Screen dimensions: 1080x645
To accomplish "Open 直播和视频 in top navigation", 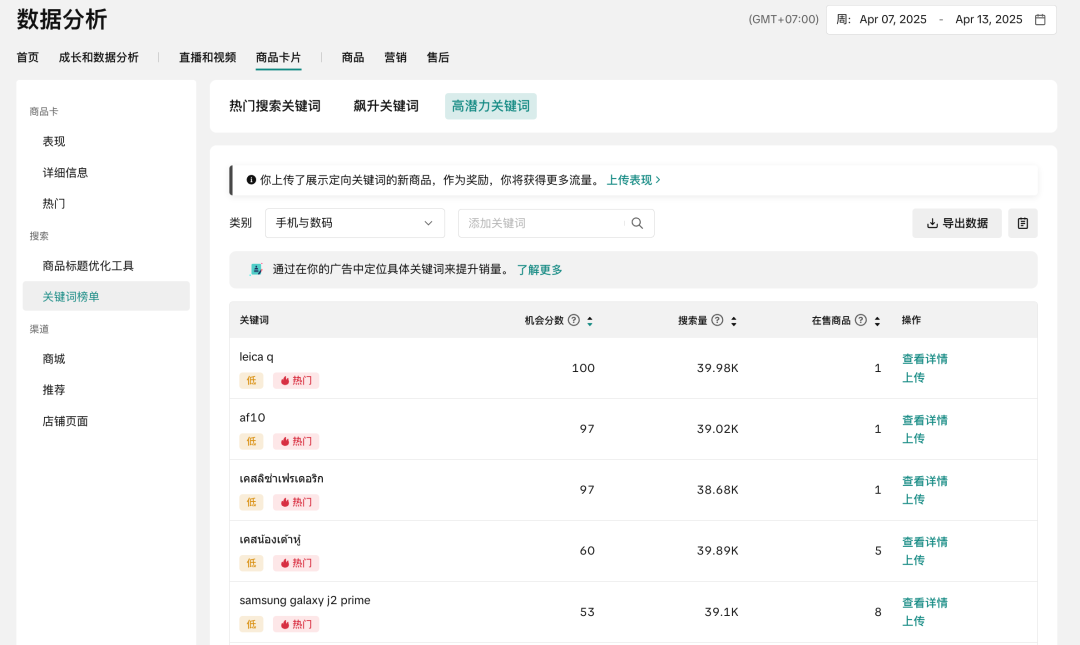I will pyautogui.click(x=207, y=57).
